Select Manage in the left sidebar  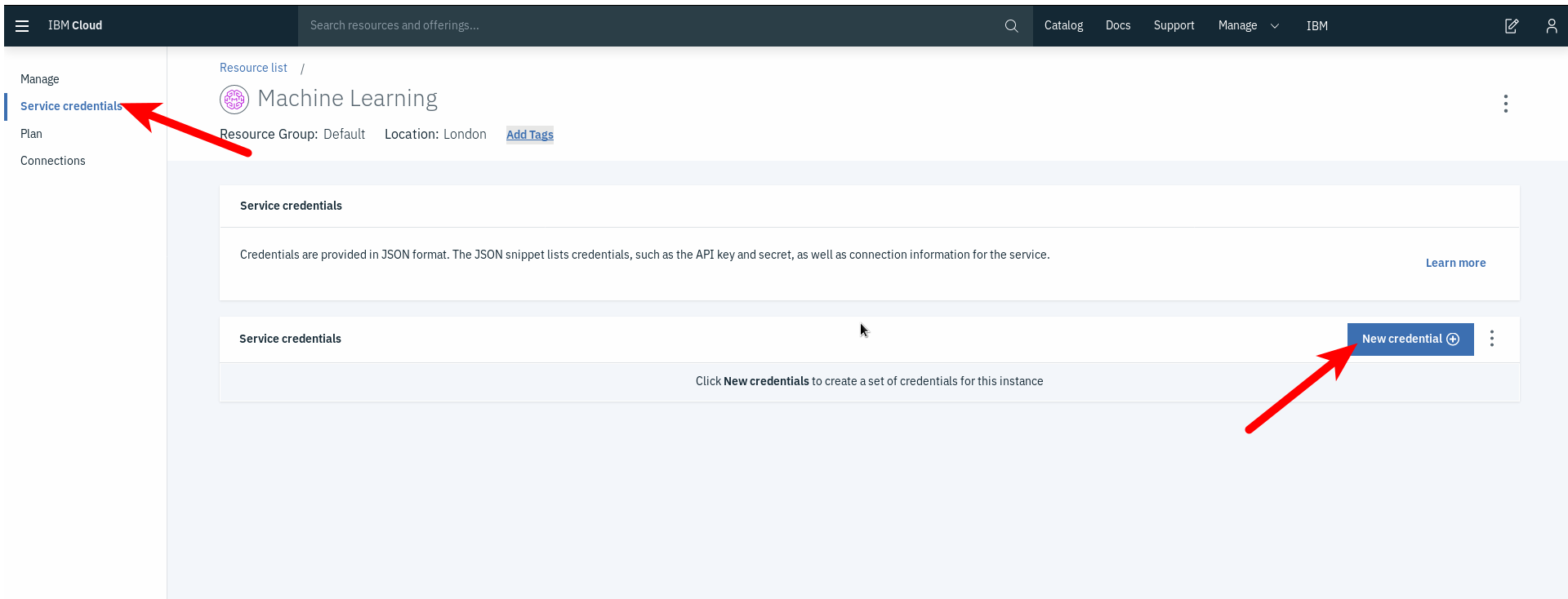[x=40, y=79]
